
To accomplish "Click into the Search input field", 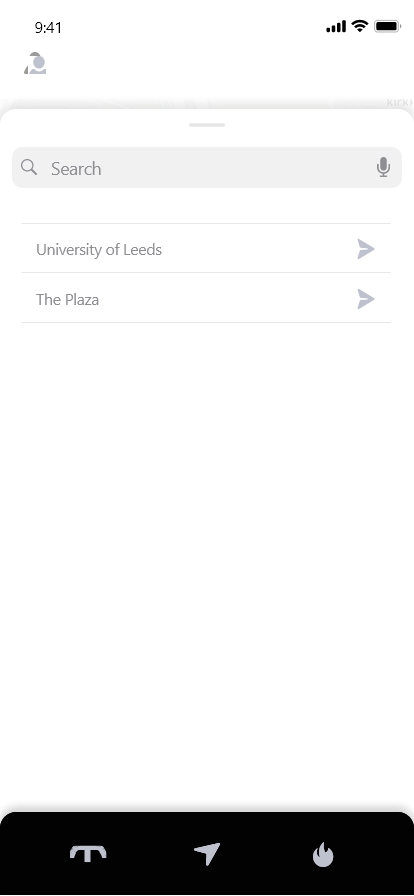I will 207,167.
